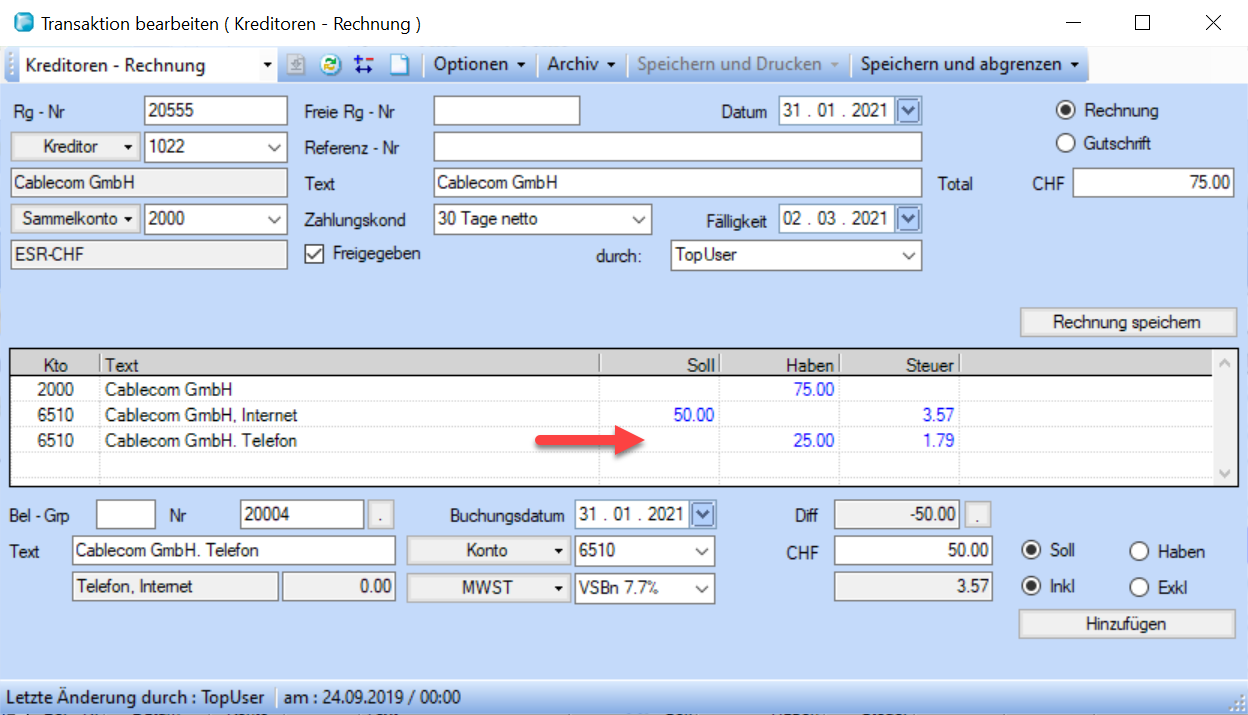
Task: Open the MWST code VSBn 7.7% dropdown
Action: click(x=702, y=588)
